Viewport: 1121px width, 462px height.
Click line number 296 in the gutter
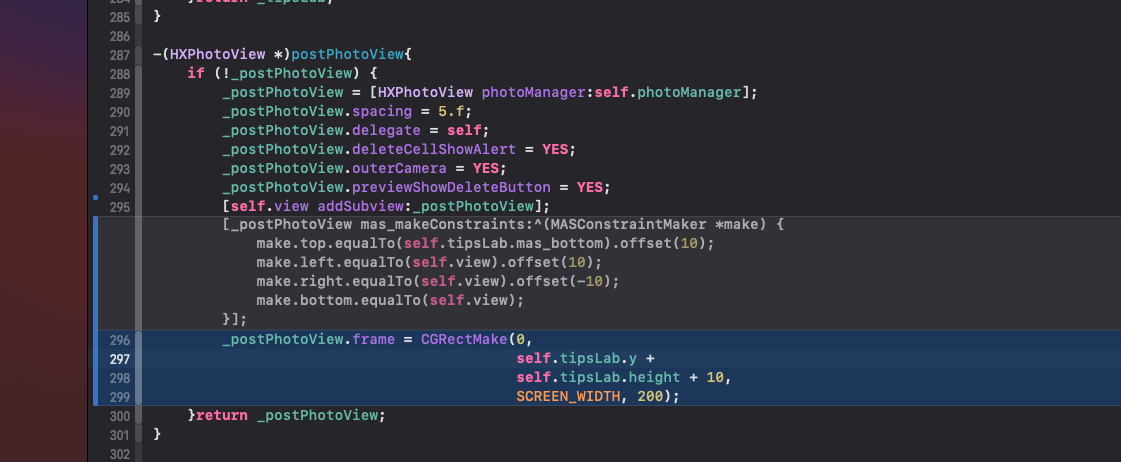click(119, 340)
